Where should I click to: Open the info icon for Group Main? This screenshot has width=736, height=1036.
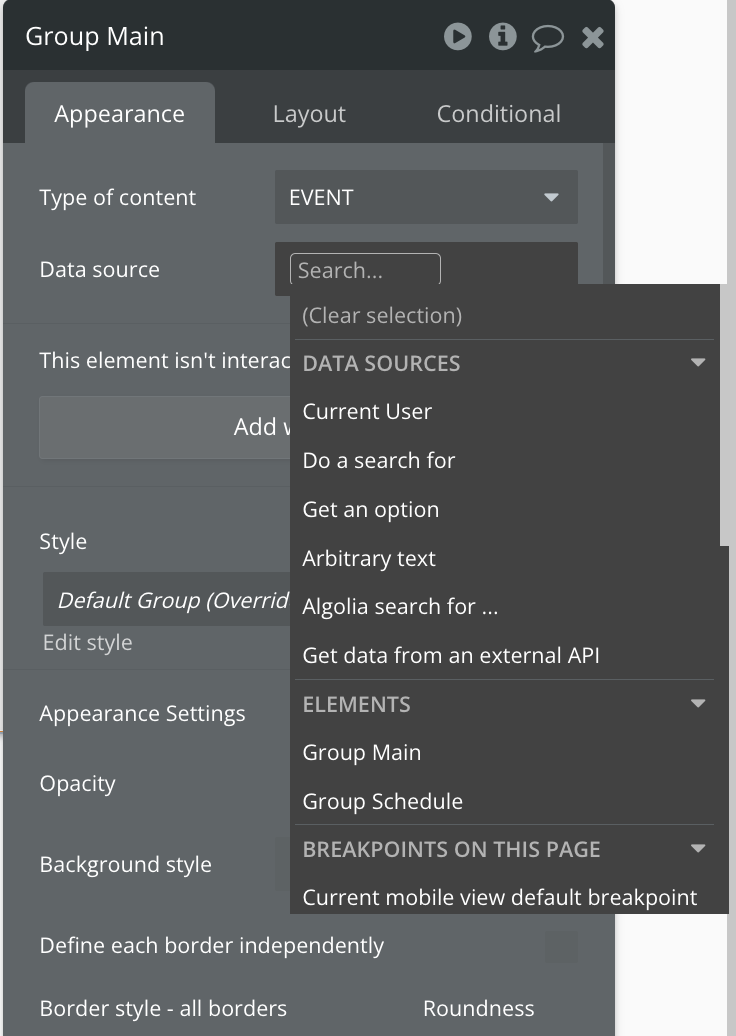tap(503, 36)
